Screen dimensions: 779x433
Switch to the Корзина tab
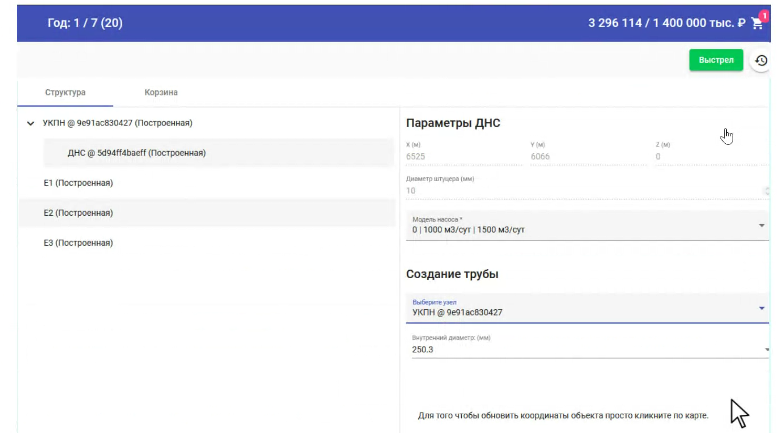click(161, 92)
